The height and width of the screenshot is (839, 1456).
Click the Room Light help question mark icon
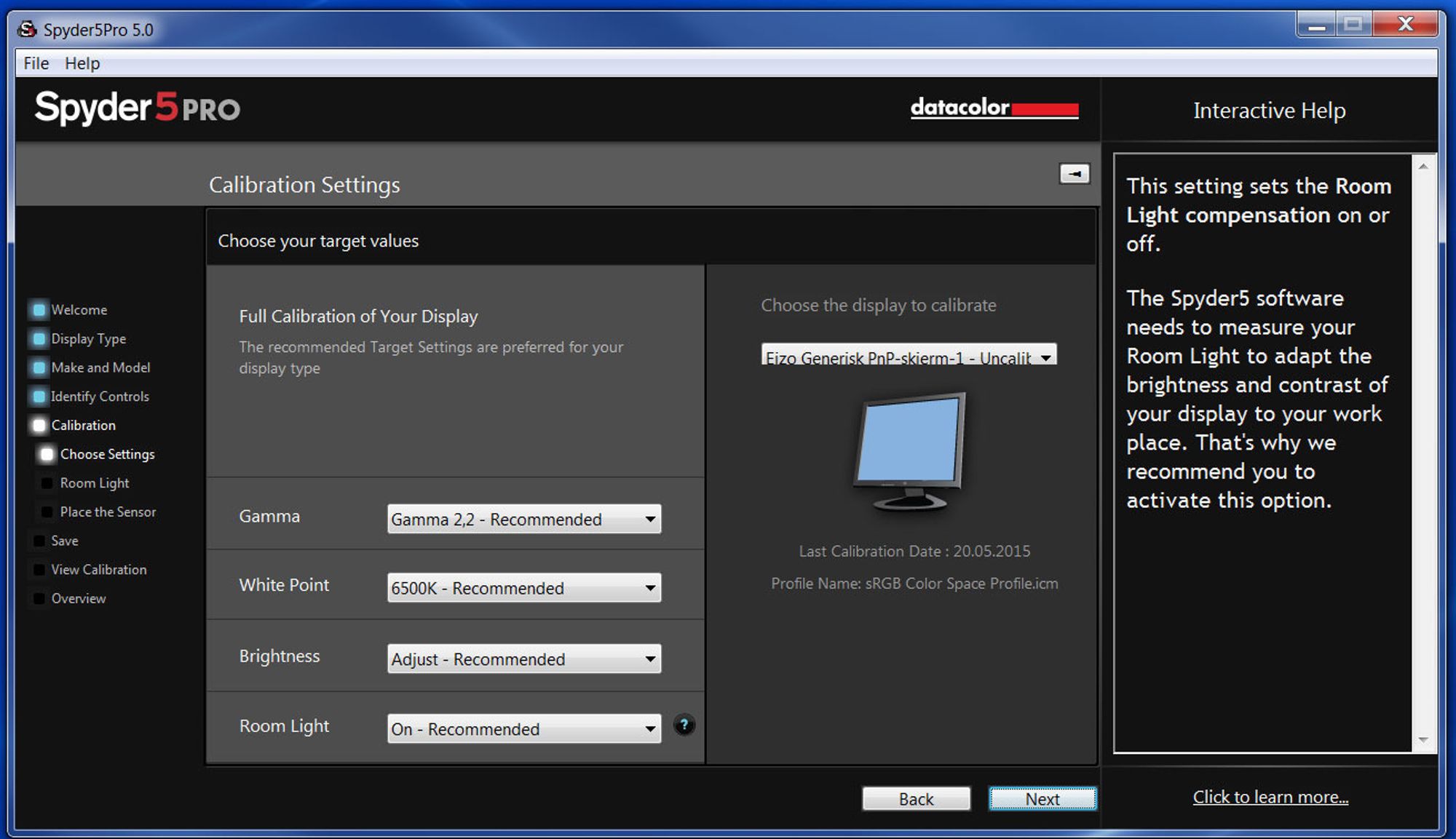[x=684, y=725]
